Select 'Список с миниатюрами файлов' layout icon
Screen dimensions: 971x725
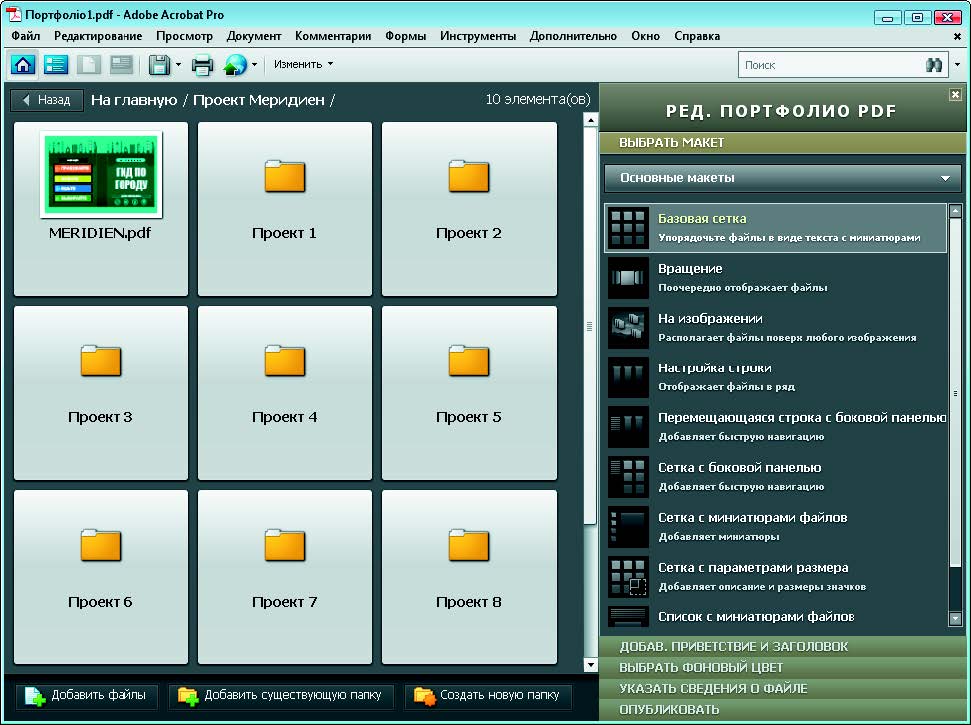pyautogui.click(x=628, y=617)
